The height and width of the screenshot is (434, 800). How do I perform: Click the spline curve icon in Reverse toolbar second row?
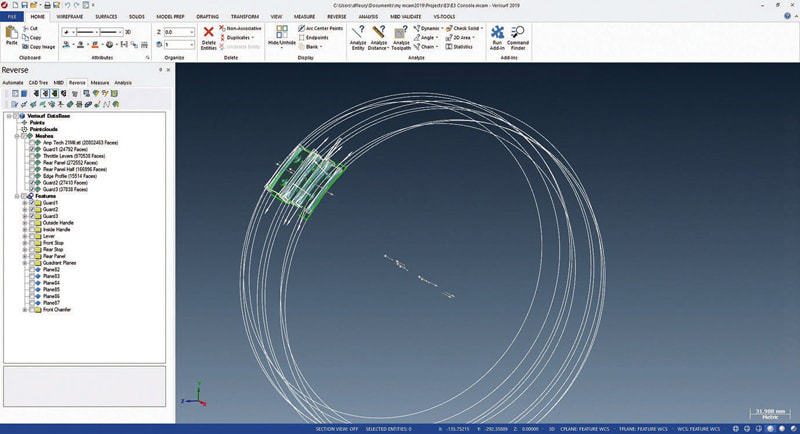pos(107,104)
